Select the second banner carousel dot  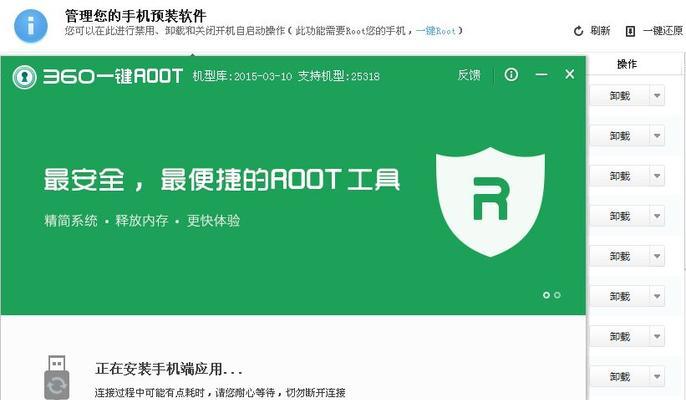(x=557, y=295)
